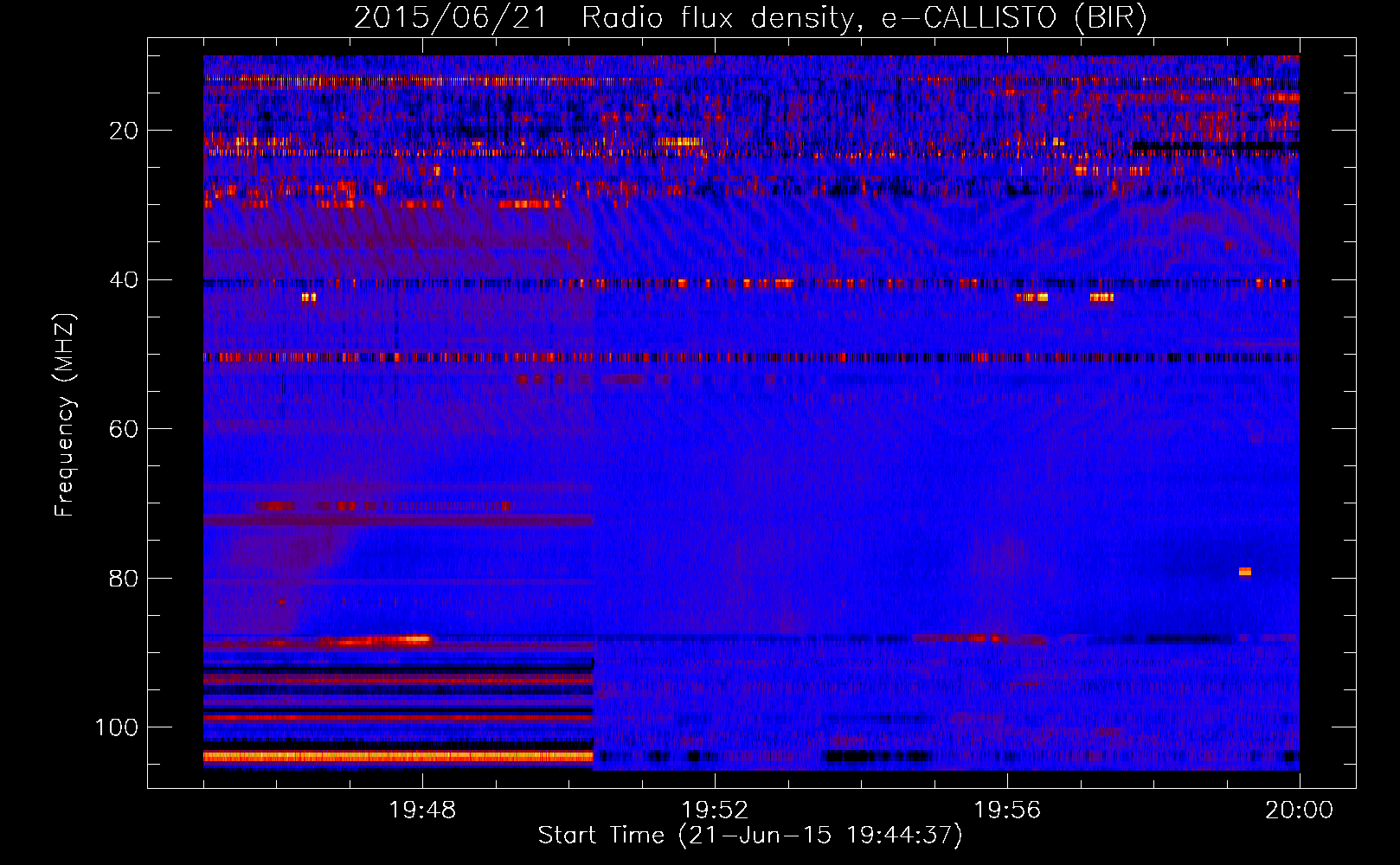Click the 19:48 time tick label
This screenshot has height=865, width=1400.
422,811
